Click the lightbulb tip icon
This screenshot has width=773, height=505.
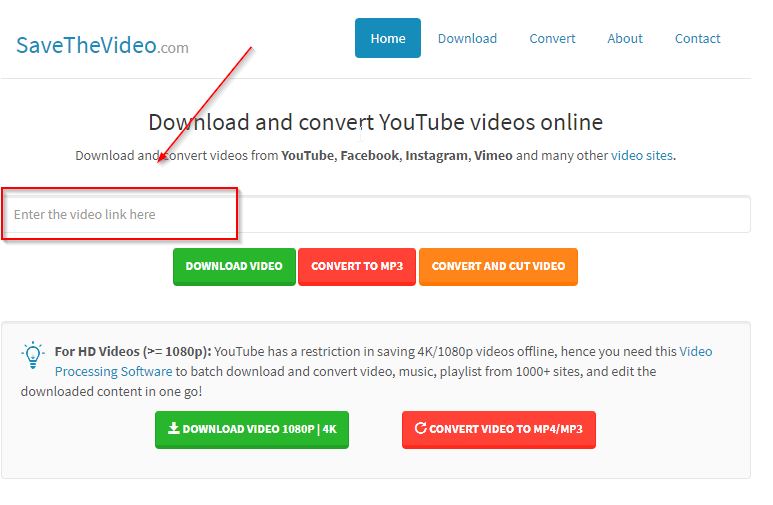(33, 355)
